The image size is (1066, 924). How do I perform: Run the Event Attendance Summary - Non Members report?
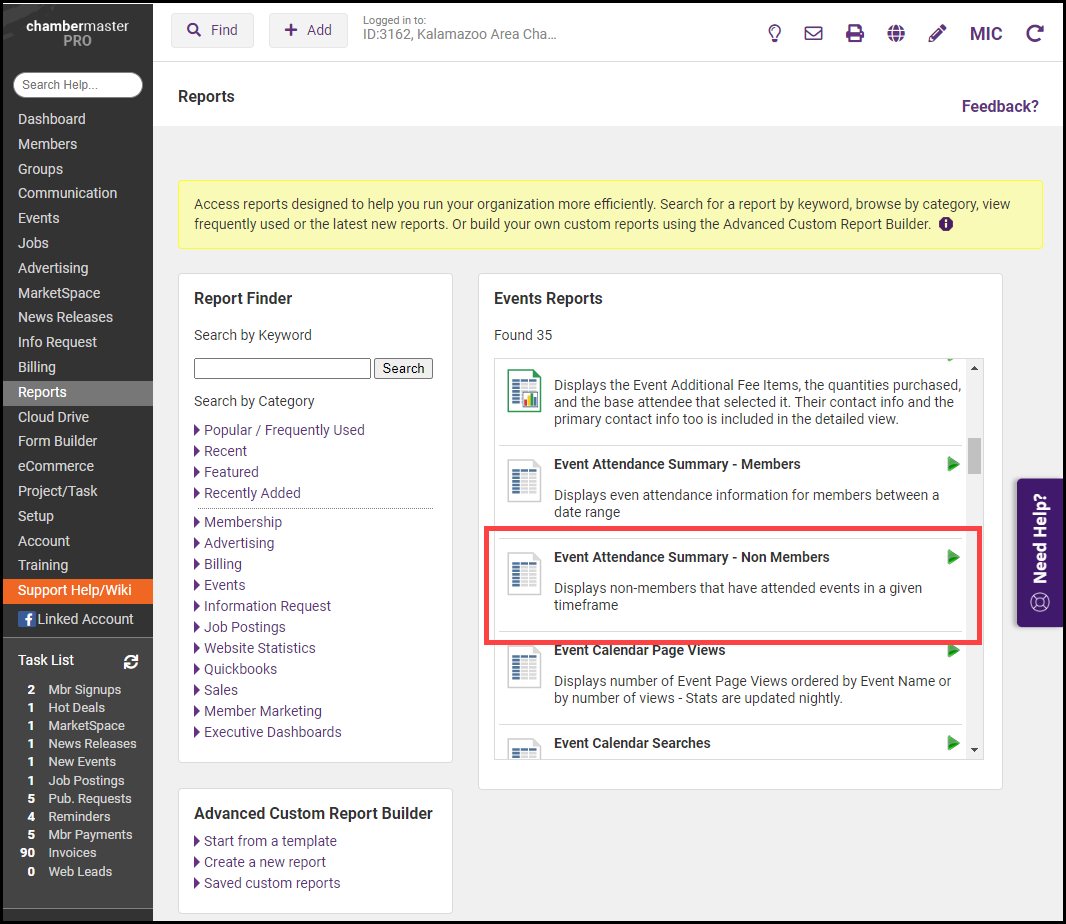953,557
